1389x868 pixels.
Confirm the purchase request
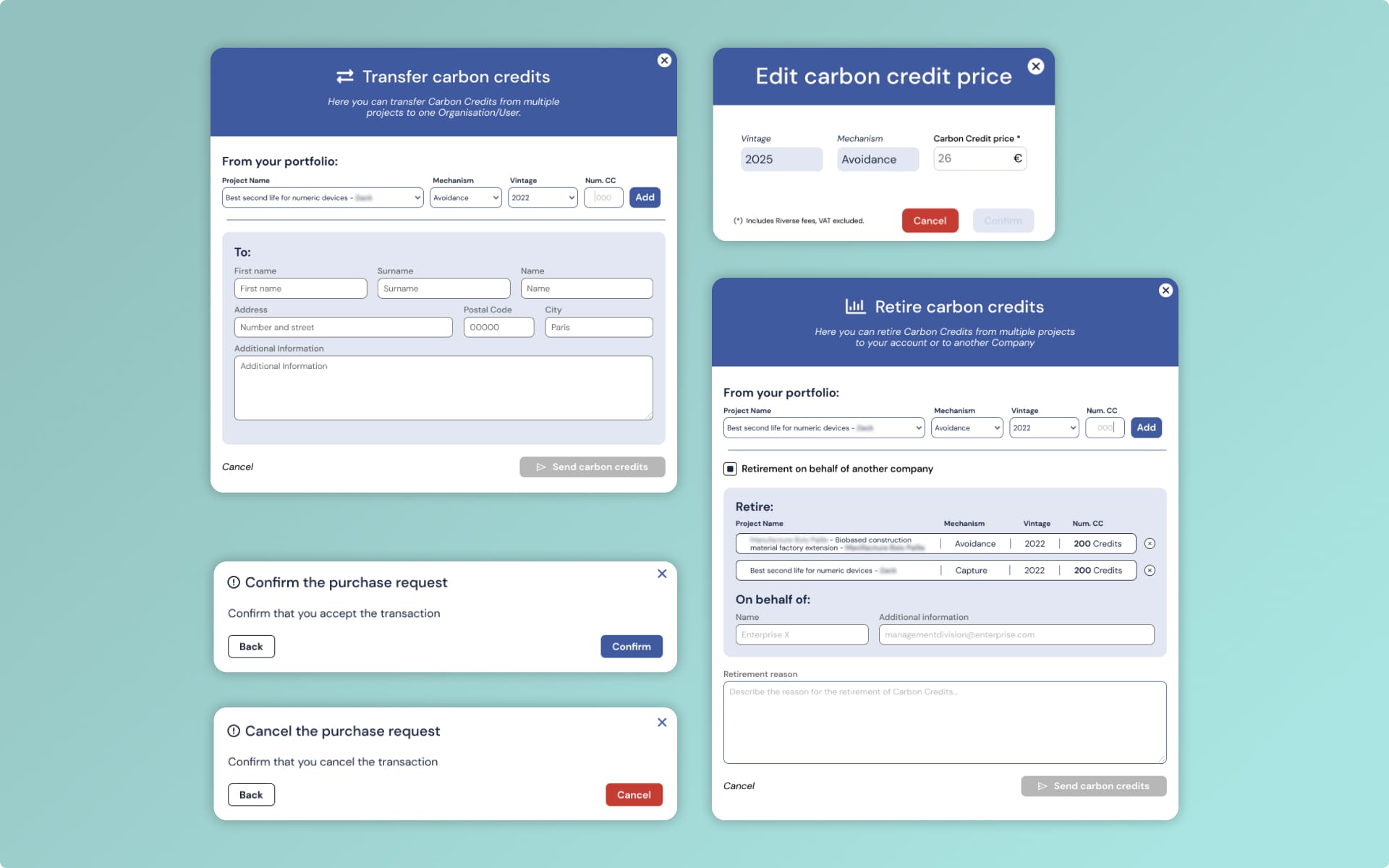[x=631, y=647]
